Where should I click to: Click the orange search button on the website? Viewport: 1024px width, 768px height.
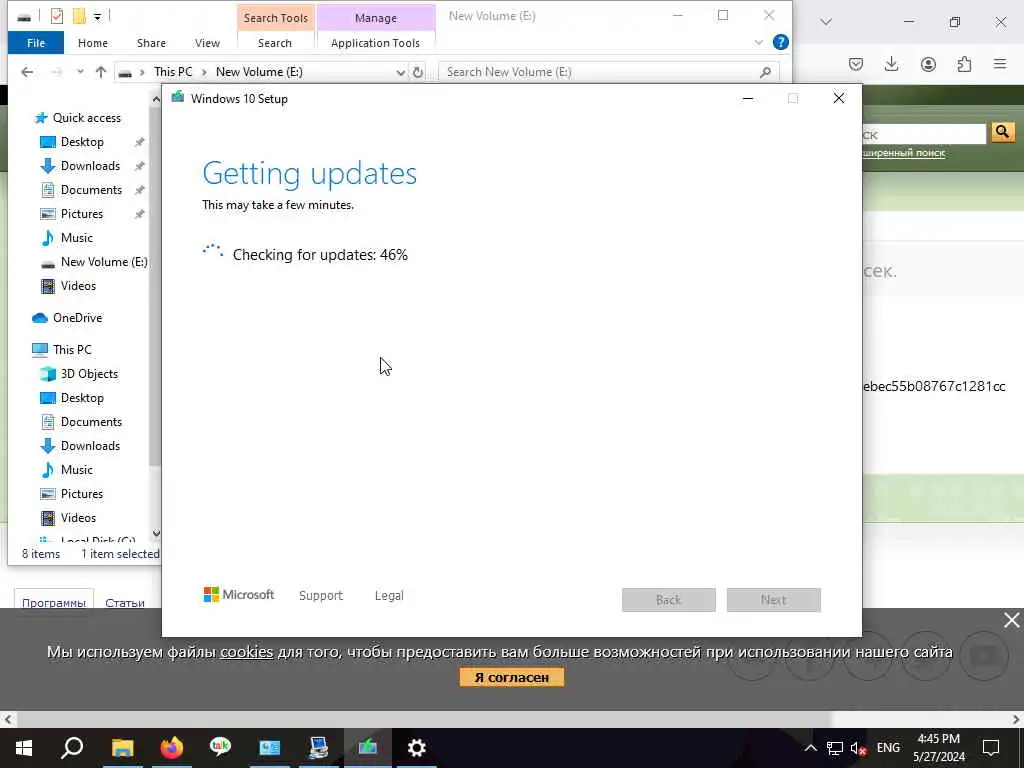pos(1002,133)
